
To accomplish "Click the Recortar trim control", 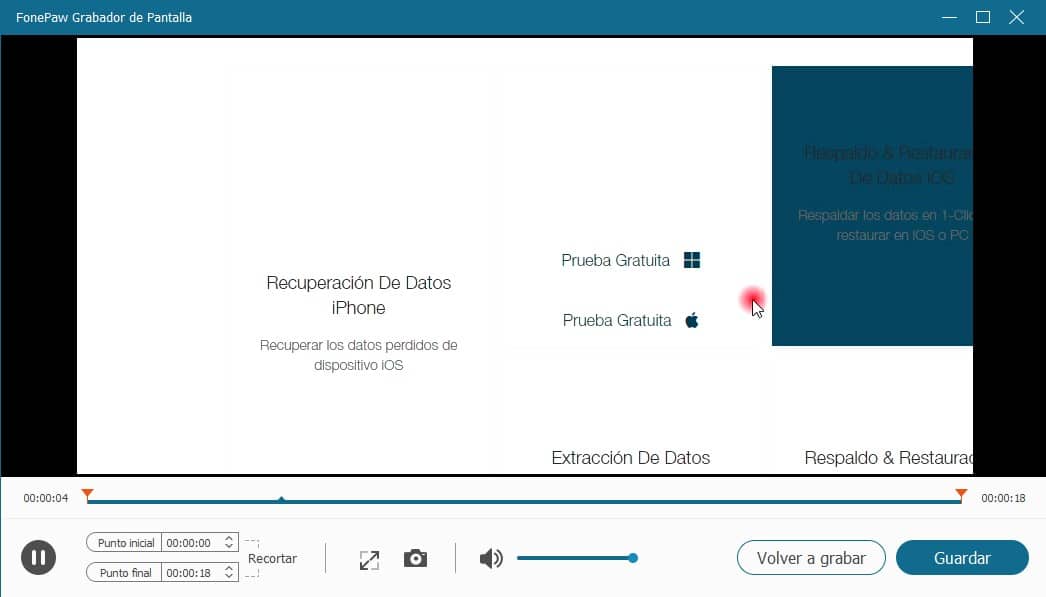I will point(272,558).
